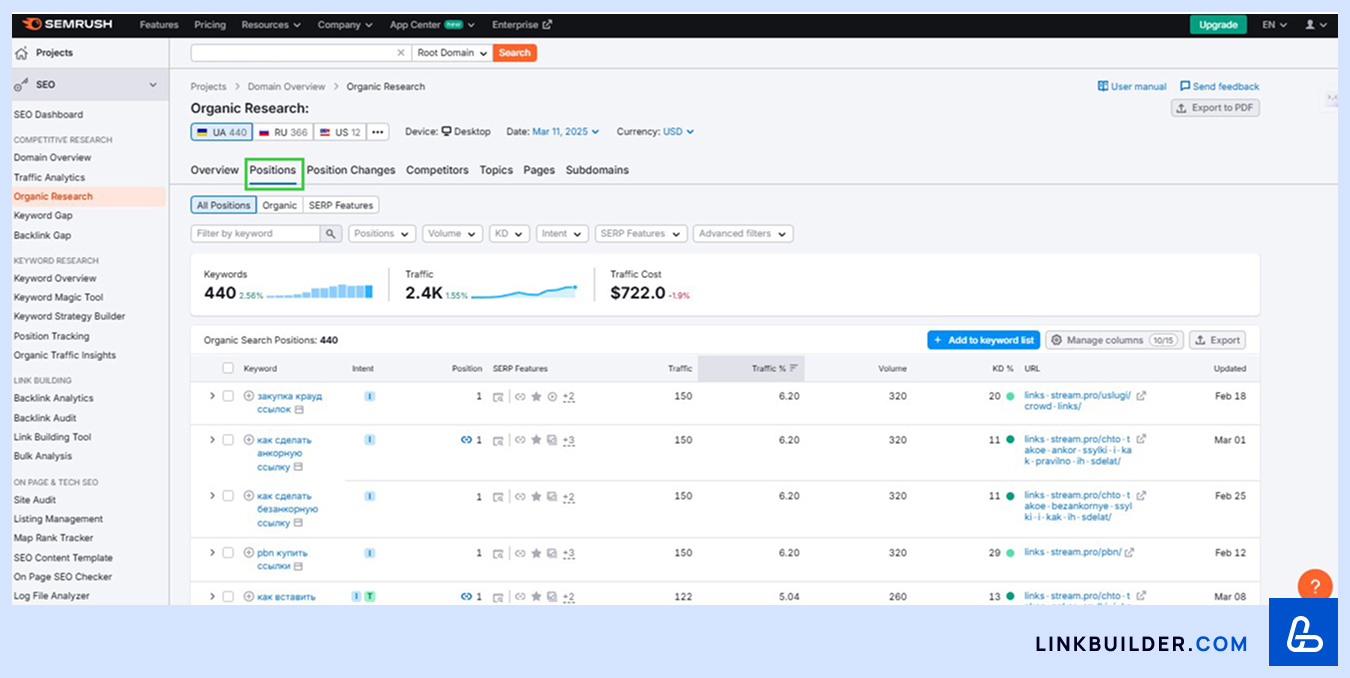This screenshot has width=1350, height=678.
Task: Open external link icon for uslugi/crowd-links URL
Action: coord(1141,396)
